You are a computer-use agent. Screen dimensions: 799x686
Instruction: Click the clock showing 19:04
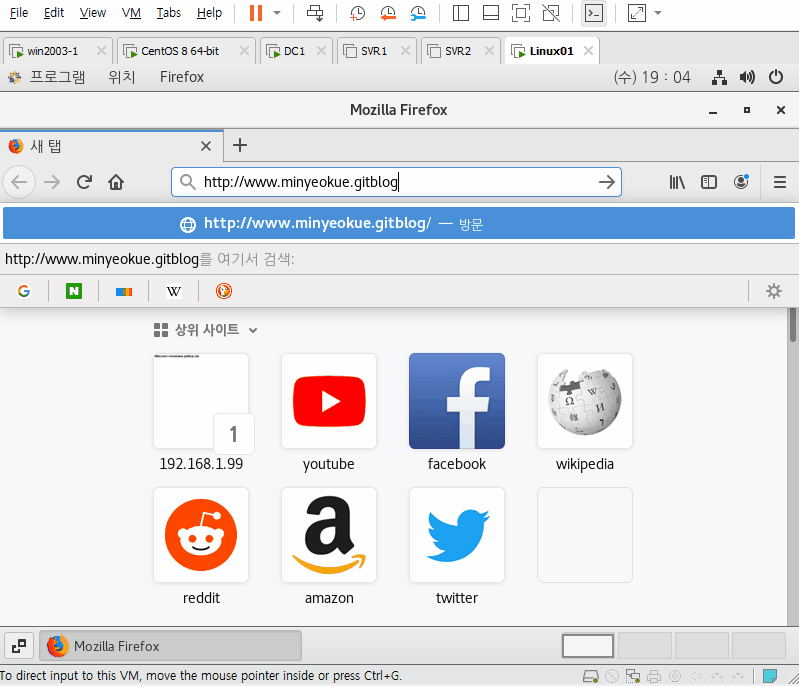(x=652, y=77)
